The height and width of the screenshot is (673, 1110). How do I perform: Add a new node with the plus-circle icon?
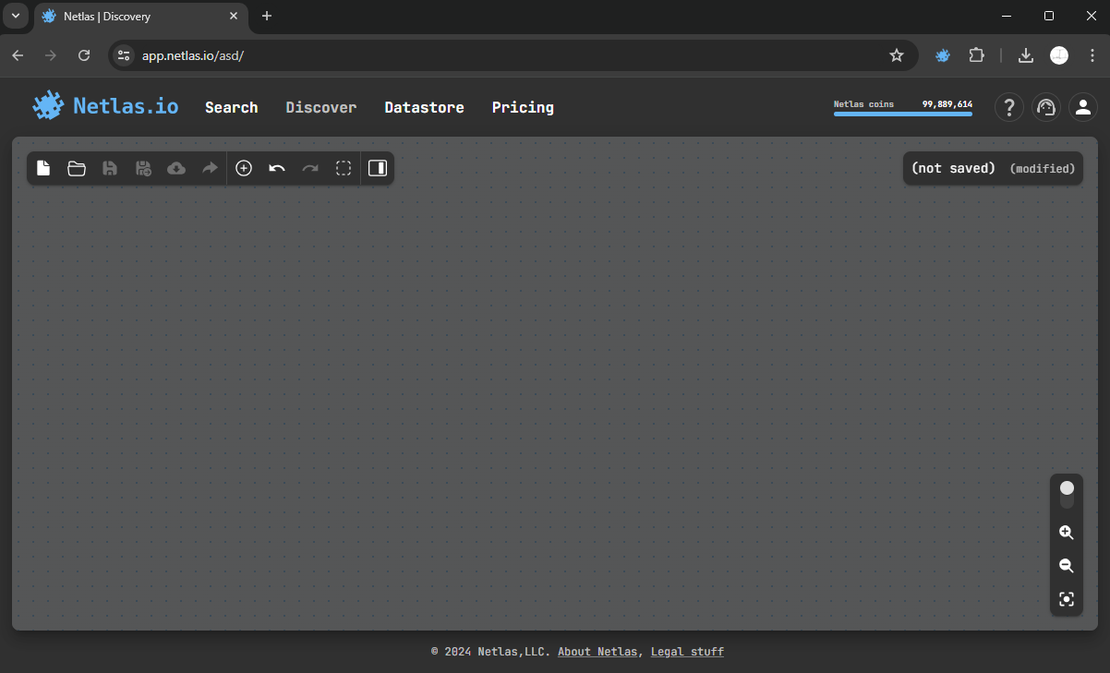click(244, 168)
